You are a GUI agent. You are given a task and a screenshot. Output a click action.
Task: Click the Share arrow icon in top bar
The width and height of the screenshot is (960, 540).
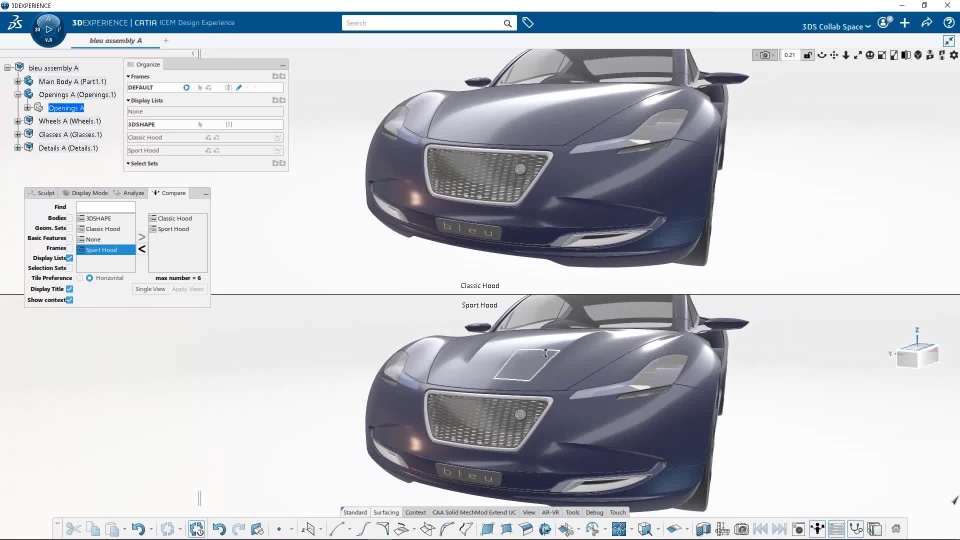[x=926, y=23]
